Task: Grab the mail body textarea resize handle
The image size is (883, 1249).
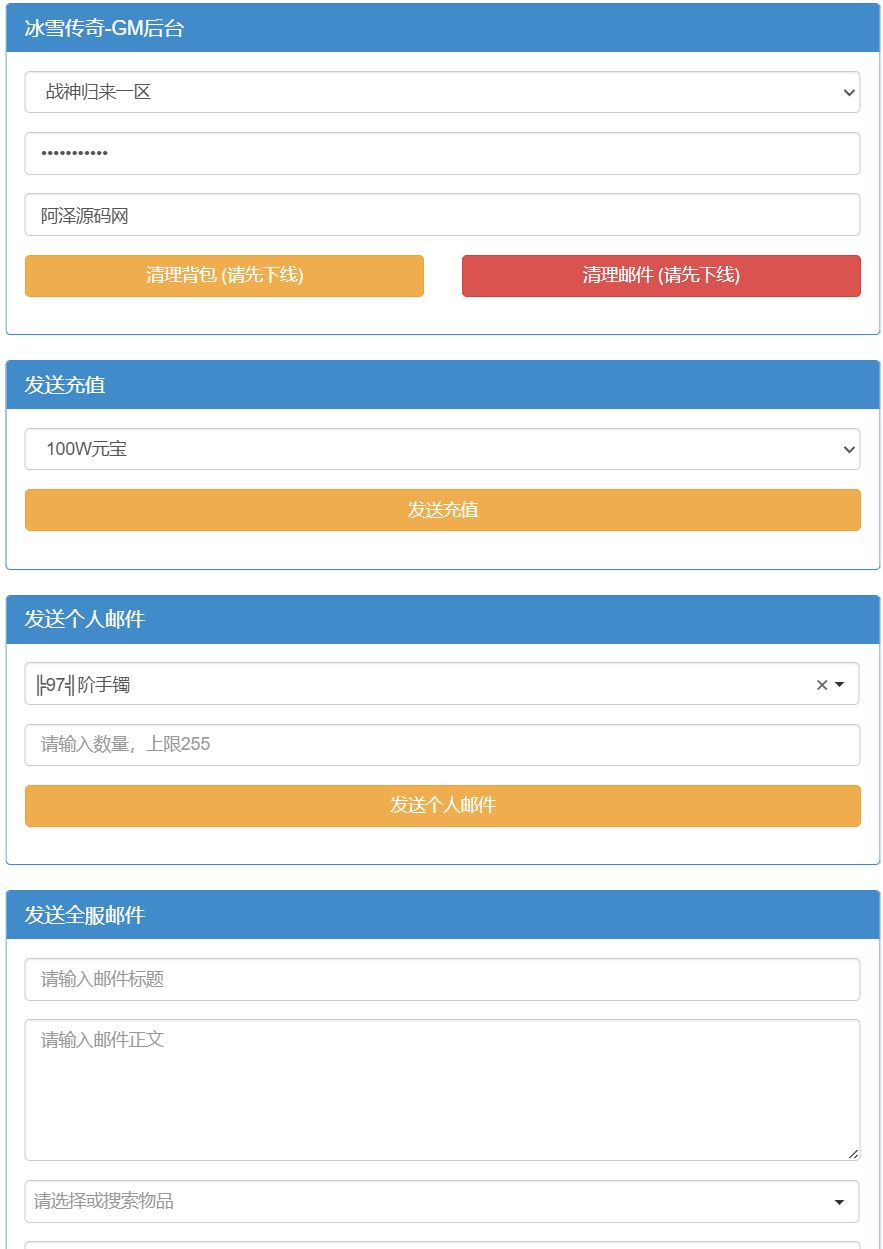Action: 853,1154
